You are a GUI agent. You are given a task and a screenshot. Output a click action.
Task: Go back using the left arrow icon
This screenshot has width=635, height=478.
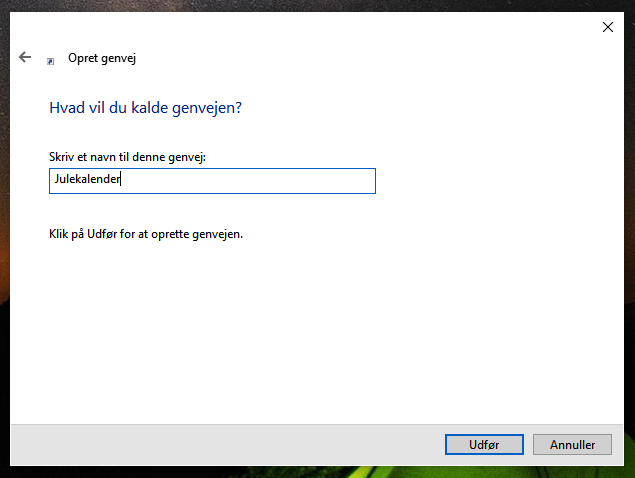[x=25, y=57]
